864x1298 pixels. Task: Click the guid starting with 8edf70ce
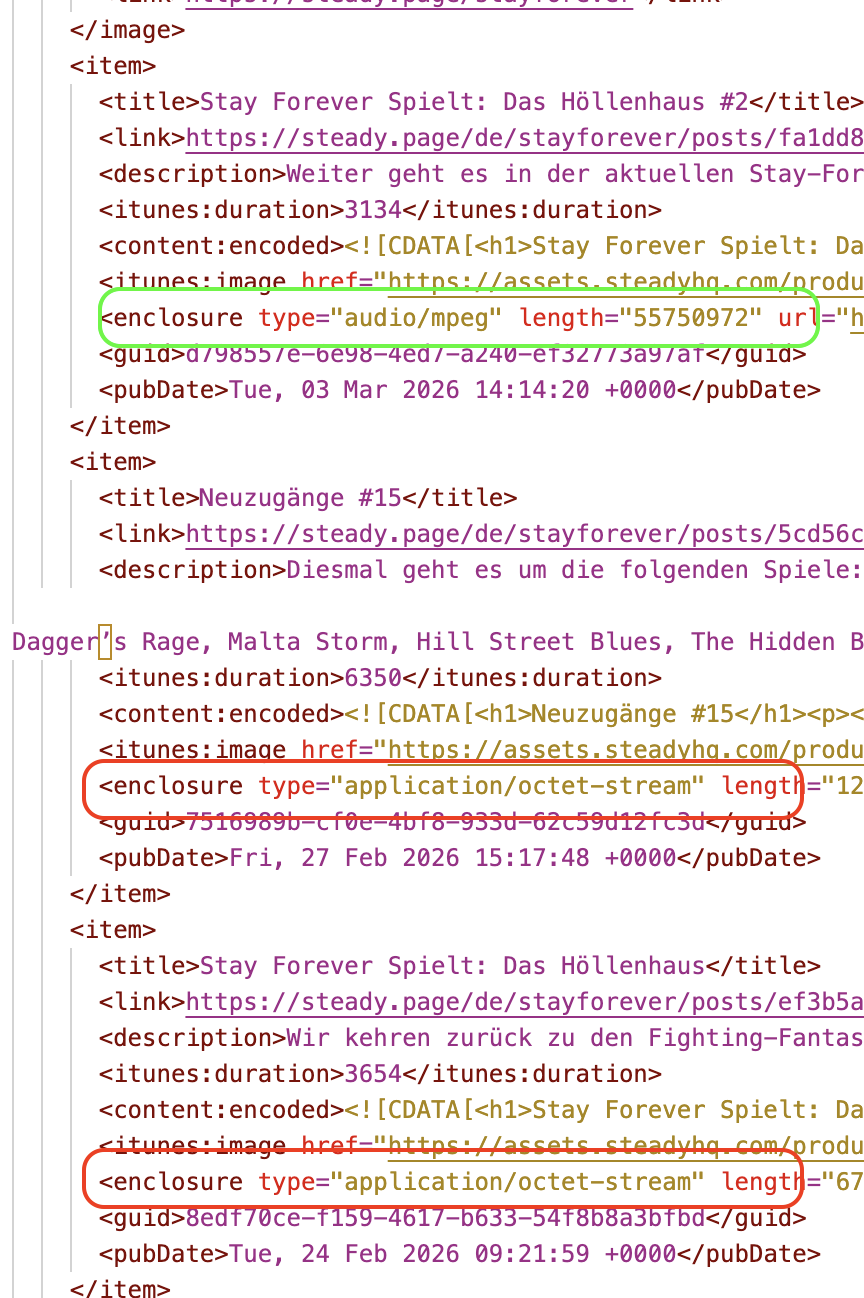pyautogui.click(x=445, y=1218)
